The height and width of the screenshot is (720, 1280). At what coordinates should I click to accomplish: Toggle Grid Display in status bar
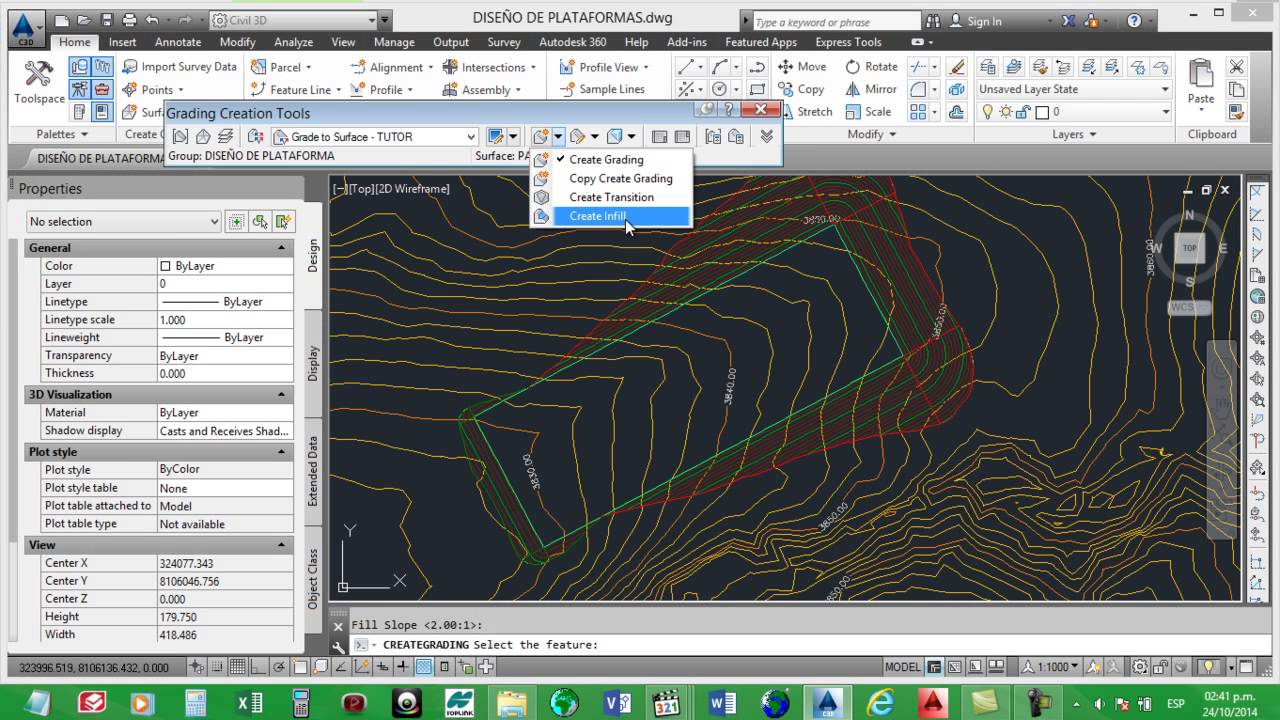coord(238,667)
